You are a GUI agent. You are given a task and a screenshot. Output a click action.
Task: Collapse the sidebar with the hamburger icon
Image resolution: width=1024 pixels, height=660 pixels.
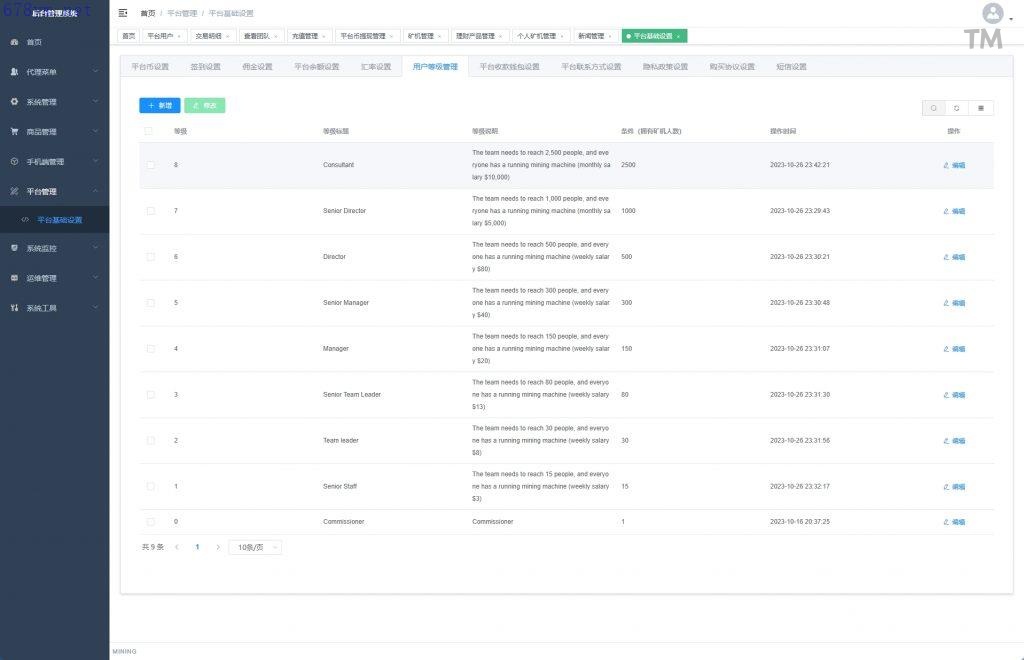pos(123,13)
